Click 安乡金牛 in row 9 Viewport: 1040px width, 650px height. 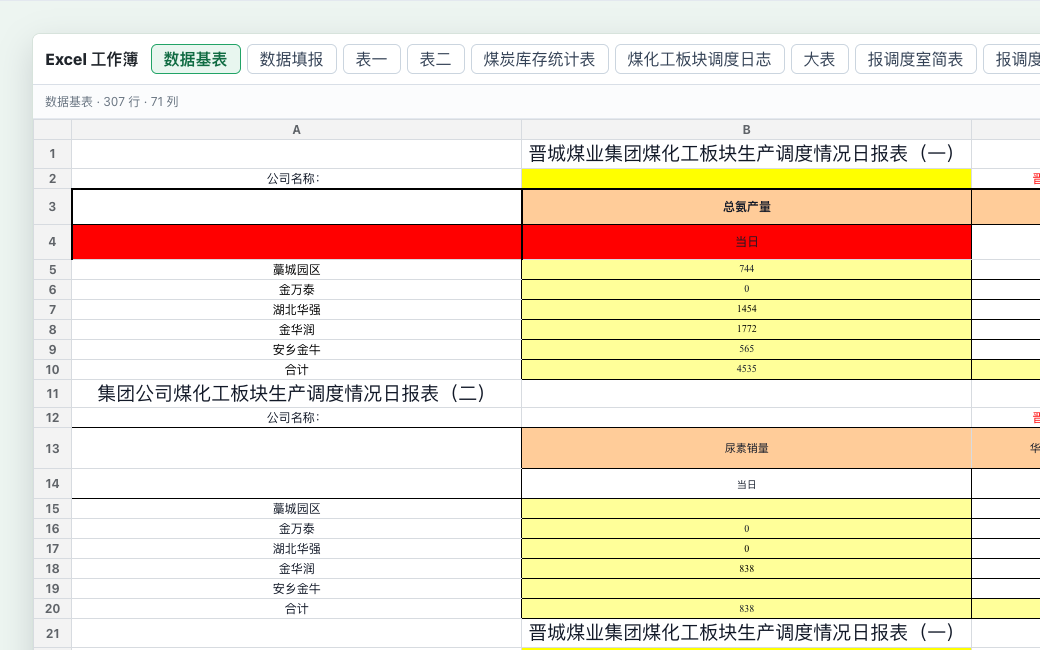(x=296, y=349)
